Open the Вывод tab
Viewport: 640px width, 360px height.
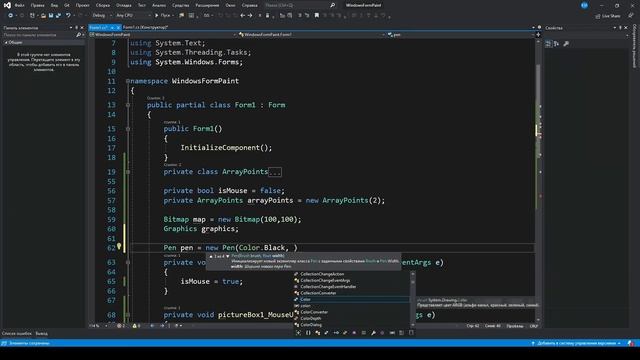pos(41,333)
